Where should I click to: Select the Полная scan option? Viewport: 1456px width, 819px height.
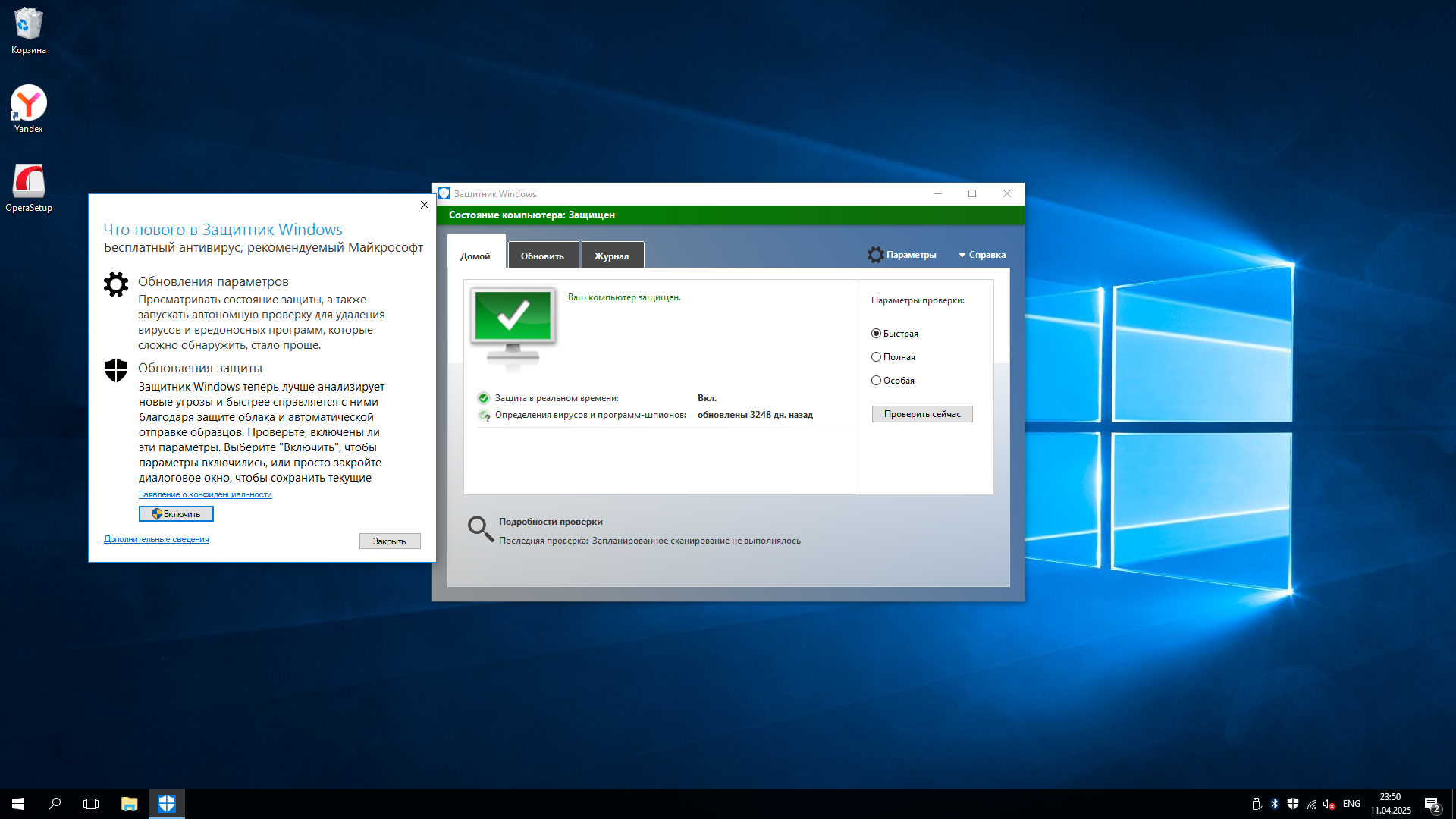[x=876, y=357]
